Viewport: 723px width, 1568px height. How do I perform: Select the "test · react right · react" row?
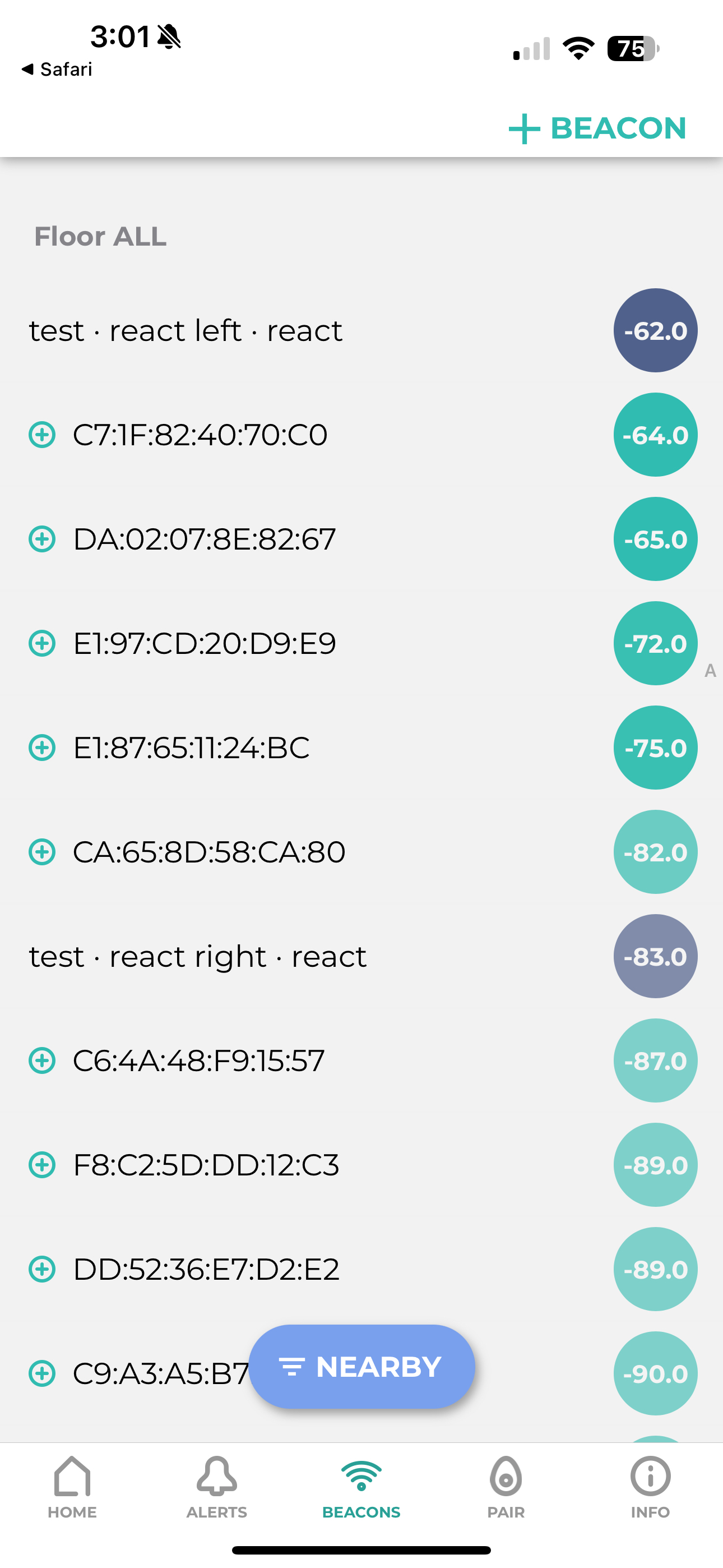198,957
